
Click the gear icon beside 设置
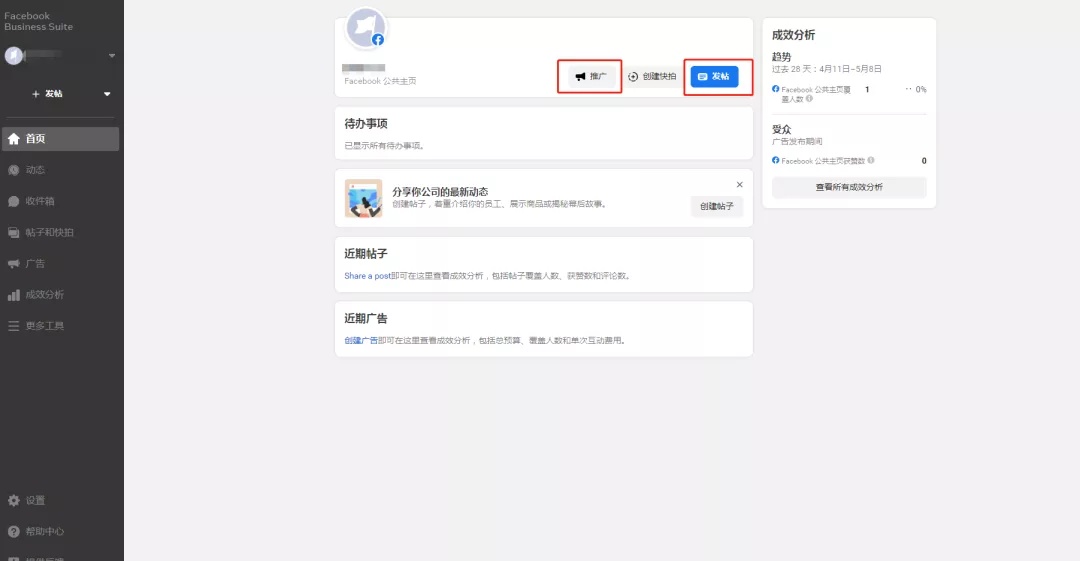[x=14, y=500]
